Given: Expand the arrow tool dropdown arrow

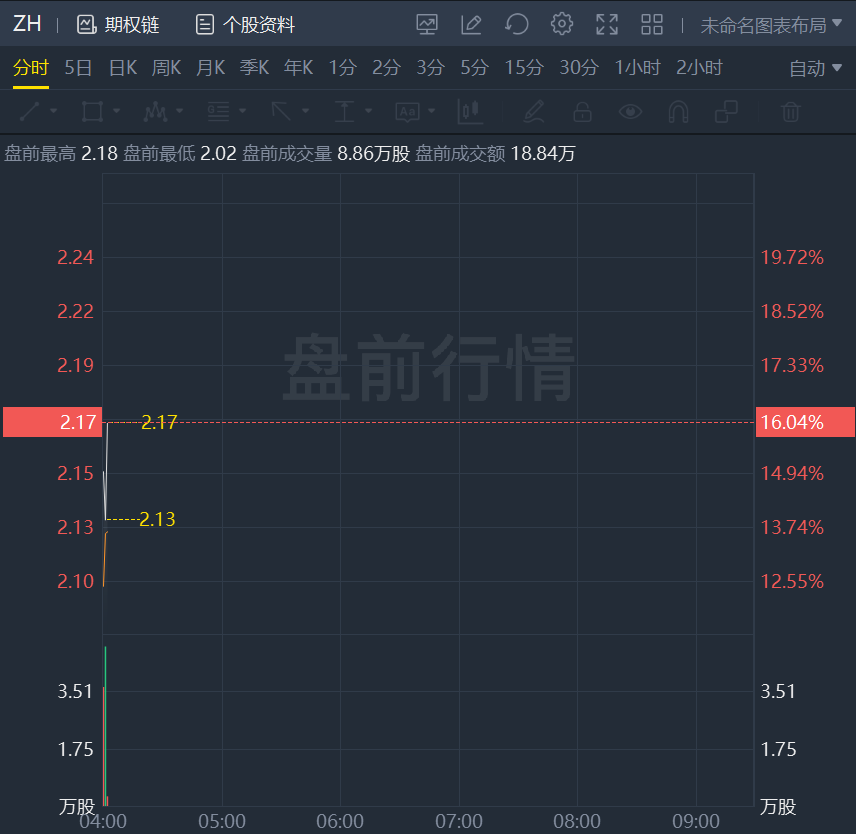Looking at the screenshot, I should 306,111.
